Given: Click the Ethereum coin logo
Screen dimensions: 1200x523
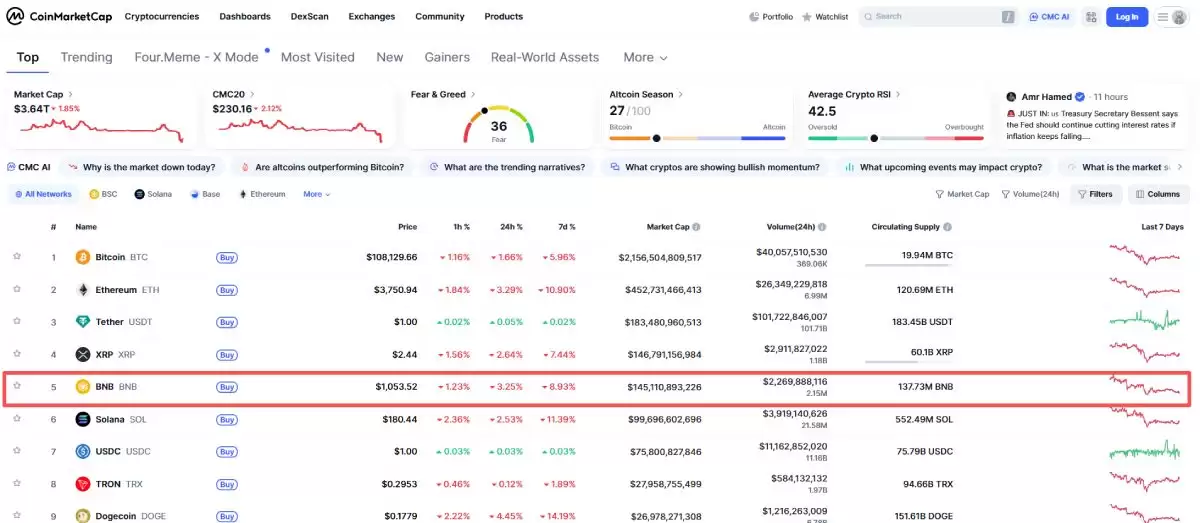Looking at the screenshot, I should click(x=83, y=290).
